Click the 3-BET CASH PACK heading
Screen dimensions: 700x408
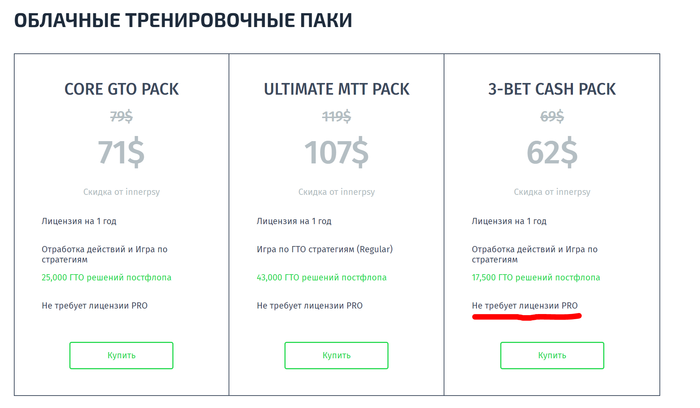[552, 89]
